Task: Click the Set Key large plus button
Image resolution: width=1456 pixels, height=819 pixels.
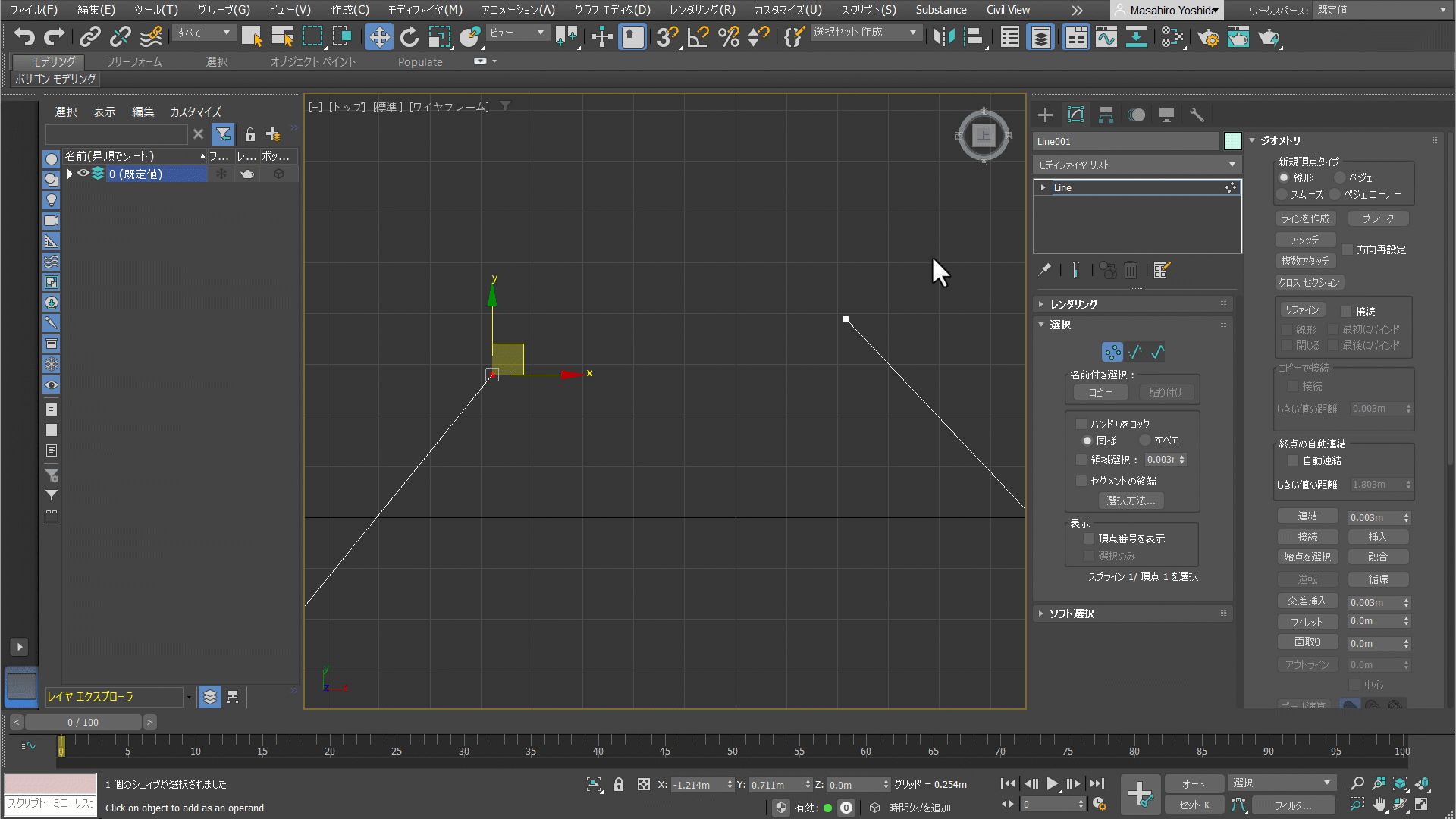Action: (x=1140, y=794)
